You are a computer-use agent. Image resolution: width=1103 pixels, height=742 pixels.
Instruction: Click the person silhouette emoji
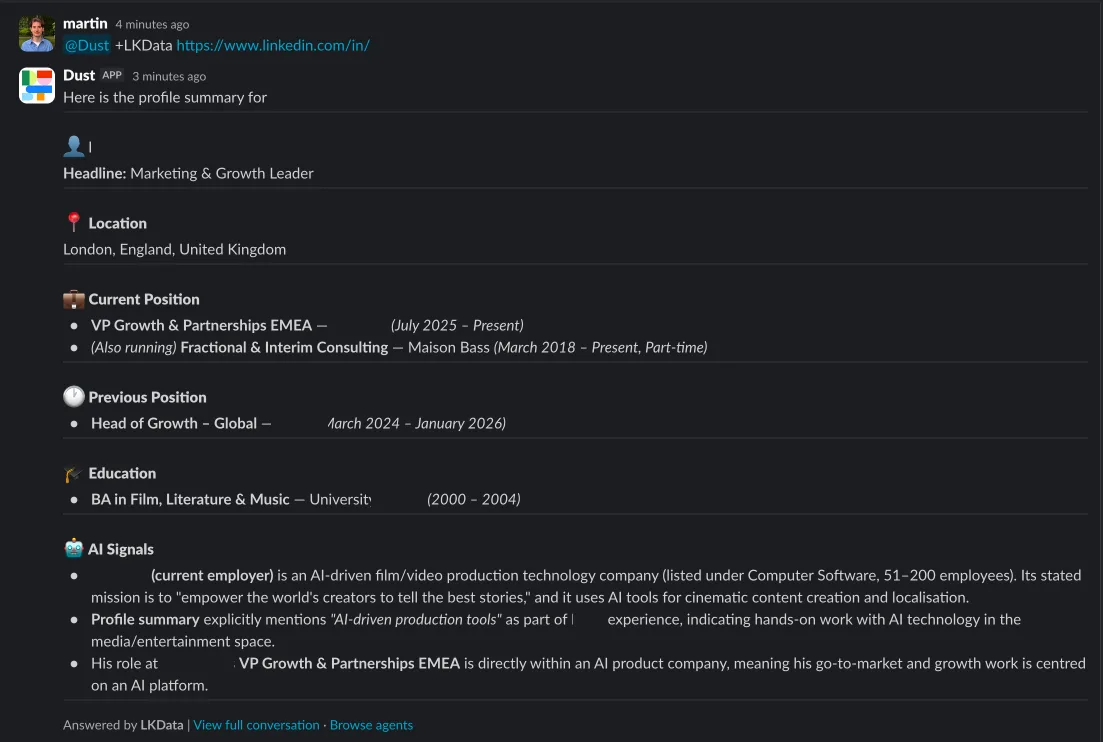74,146
